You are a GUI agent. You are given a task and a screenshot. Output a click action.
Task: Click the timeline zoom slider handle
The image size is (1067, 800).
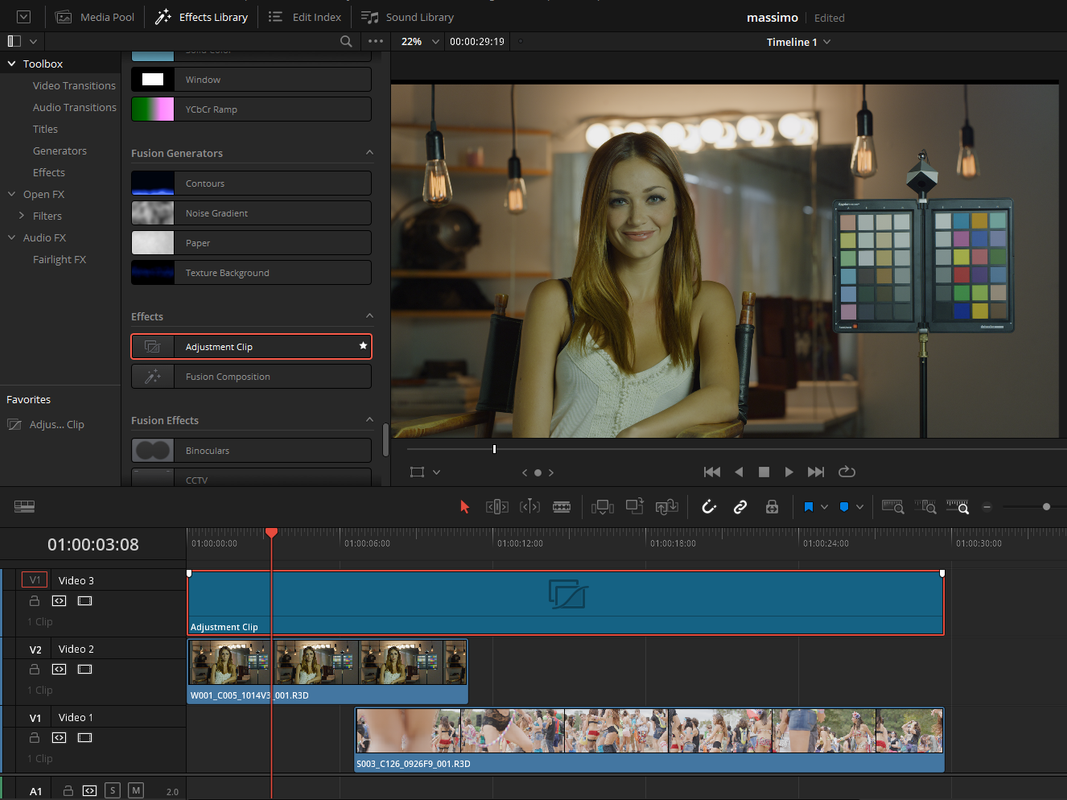point(1046,507)
